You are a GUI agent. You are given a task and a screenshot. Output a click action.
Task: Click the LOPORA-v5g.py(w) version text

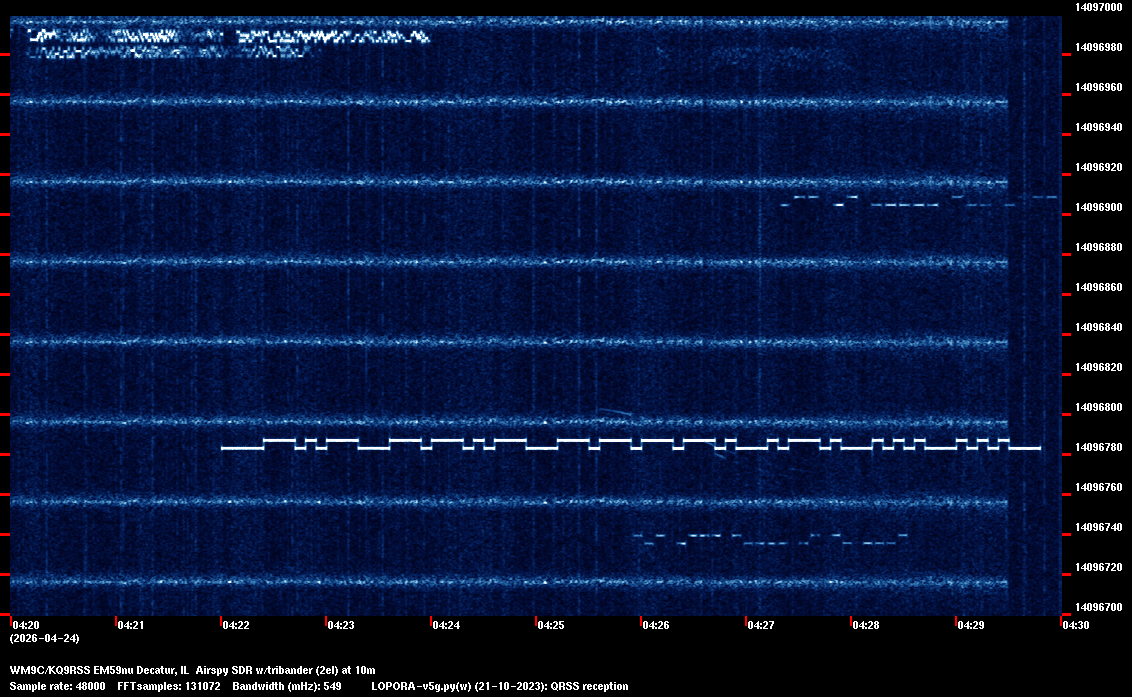point(425,686)
